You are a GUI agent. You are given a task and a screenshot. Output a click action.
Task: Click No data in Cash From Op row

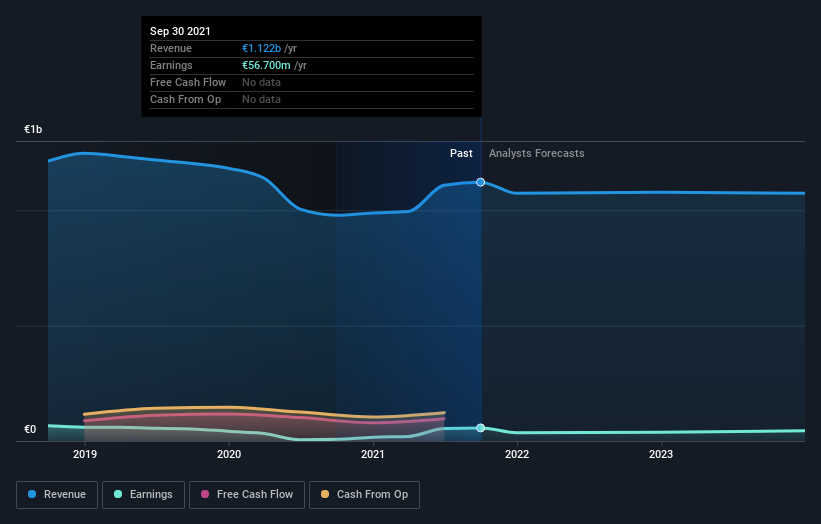pos(261,99)
